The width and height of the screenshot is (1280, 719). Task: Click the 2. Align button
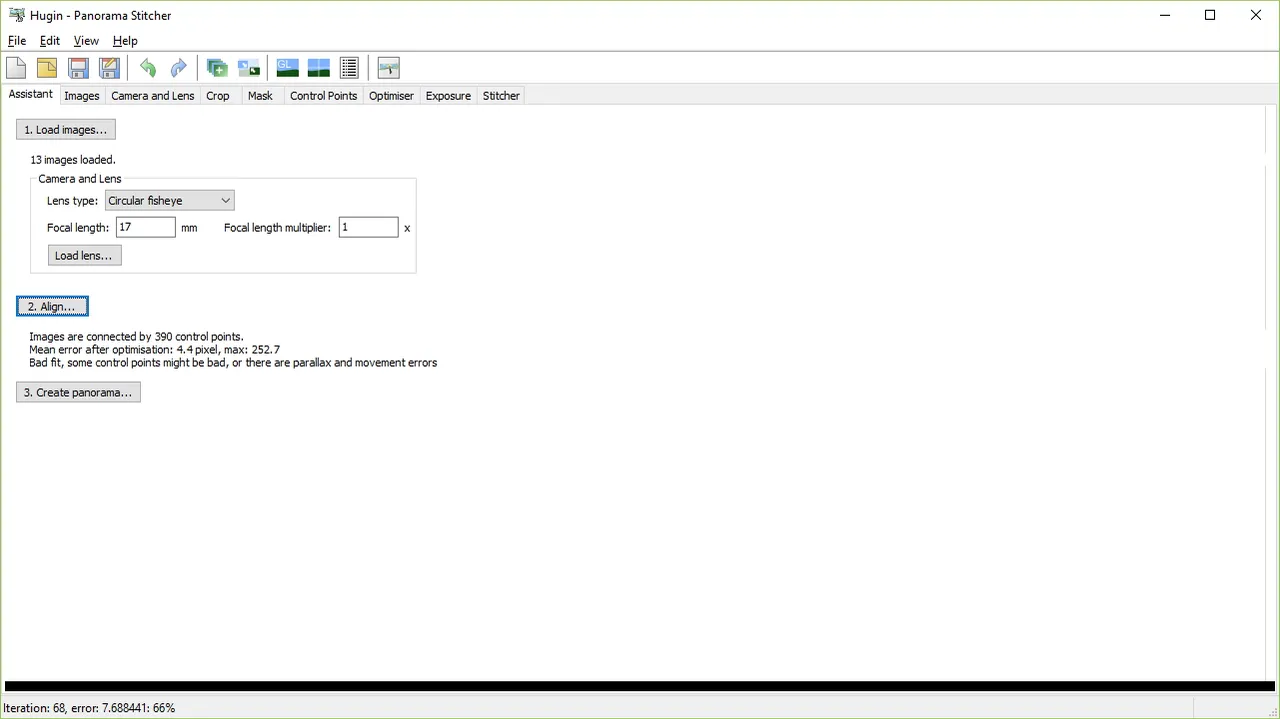click(52, 306)
